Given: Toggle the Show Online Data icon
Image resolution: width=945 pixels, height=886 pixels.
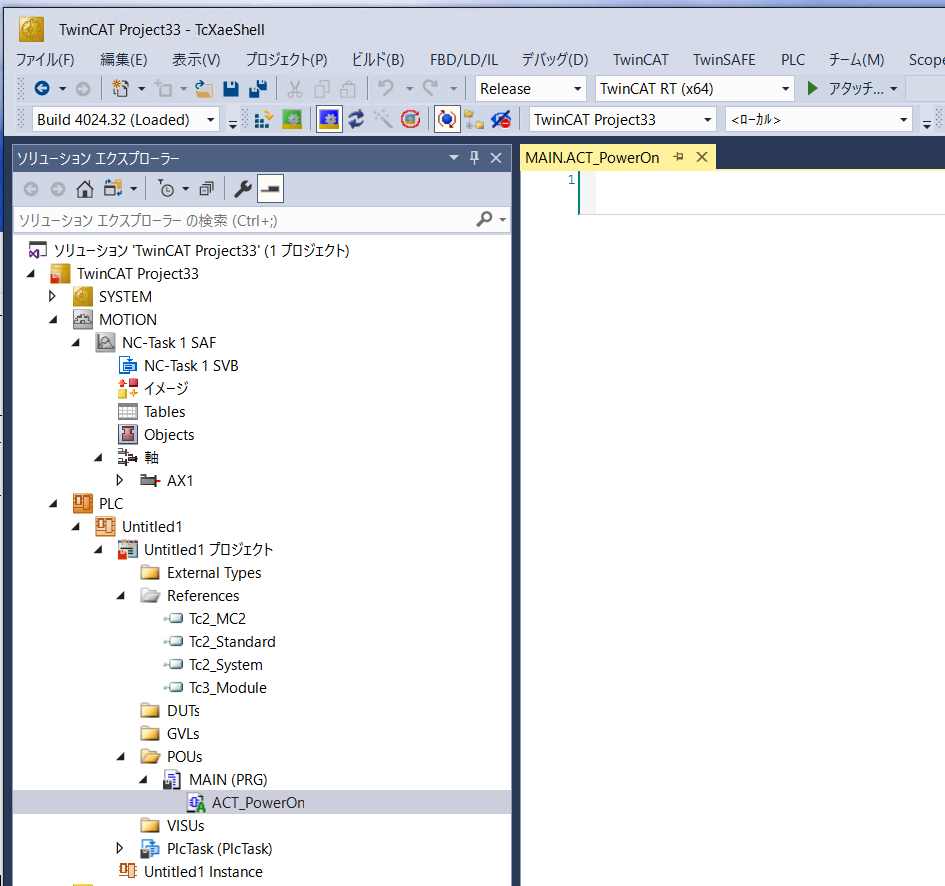Looking at the screenshot, I should (x=447, y=119).
